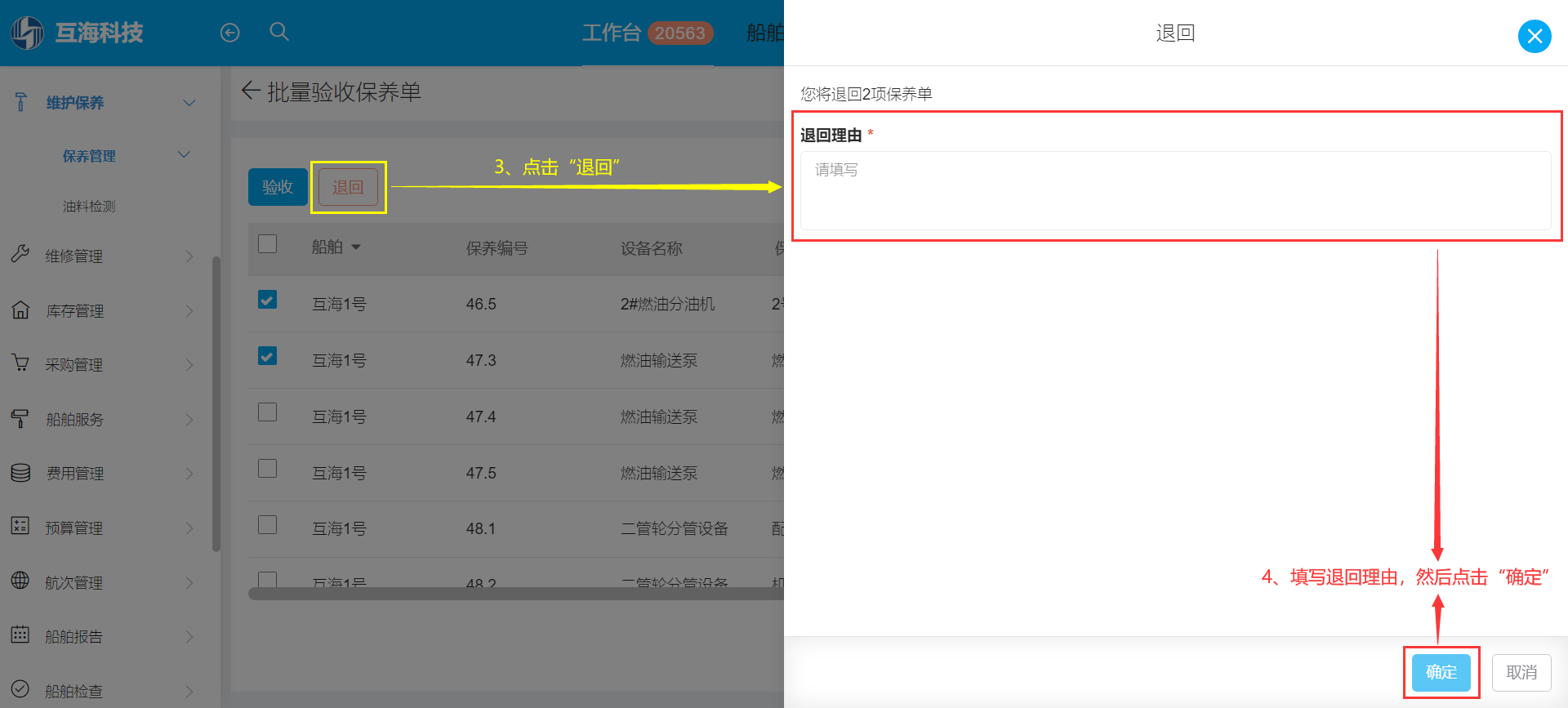The width and height of the screenshot is (1568, 708).
Task: Expand the 费用管理 chevron
Action: tap(189, 474)
